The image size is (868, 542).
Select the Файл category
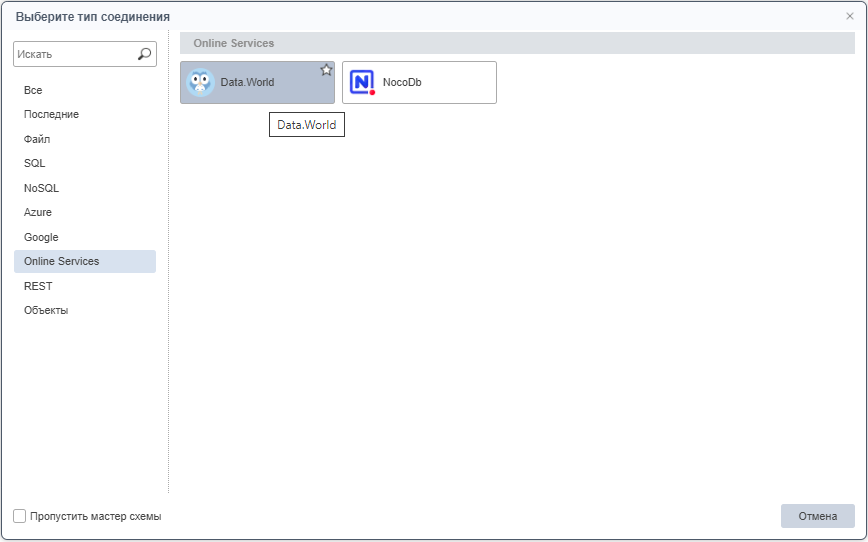click(x=37, y=139)
